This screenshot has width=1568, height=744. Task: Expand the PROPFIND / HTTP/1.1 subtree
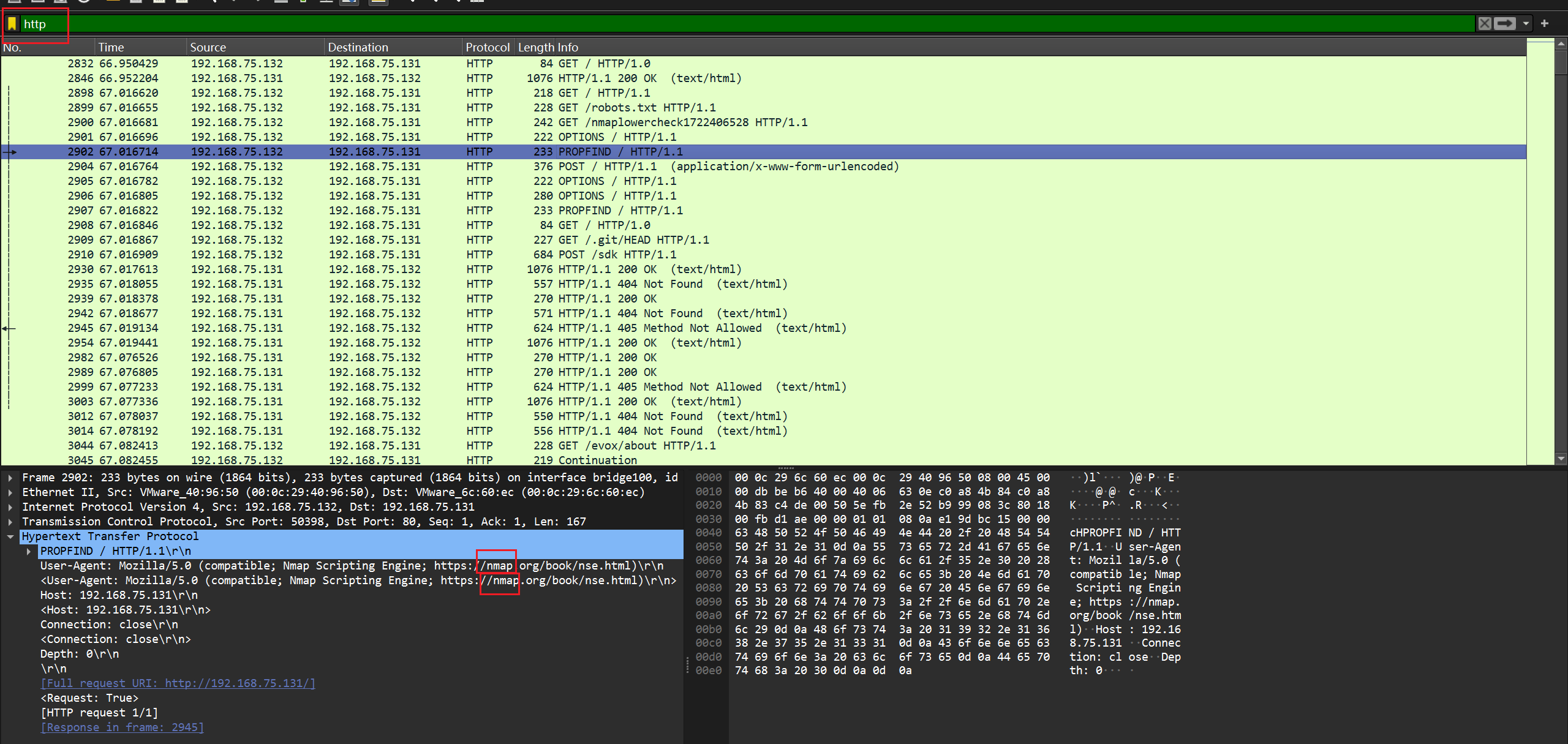click(29, 551)
